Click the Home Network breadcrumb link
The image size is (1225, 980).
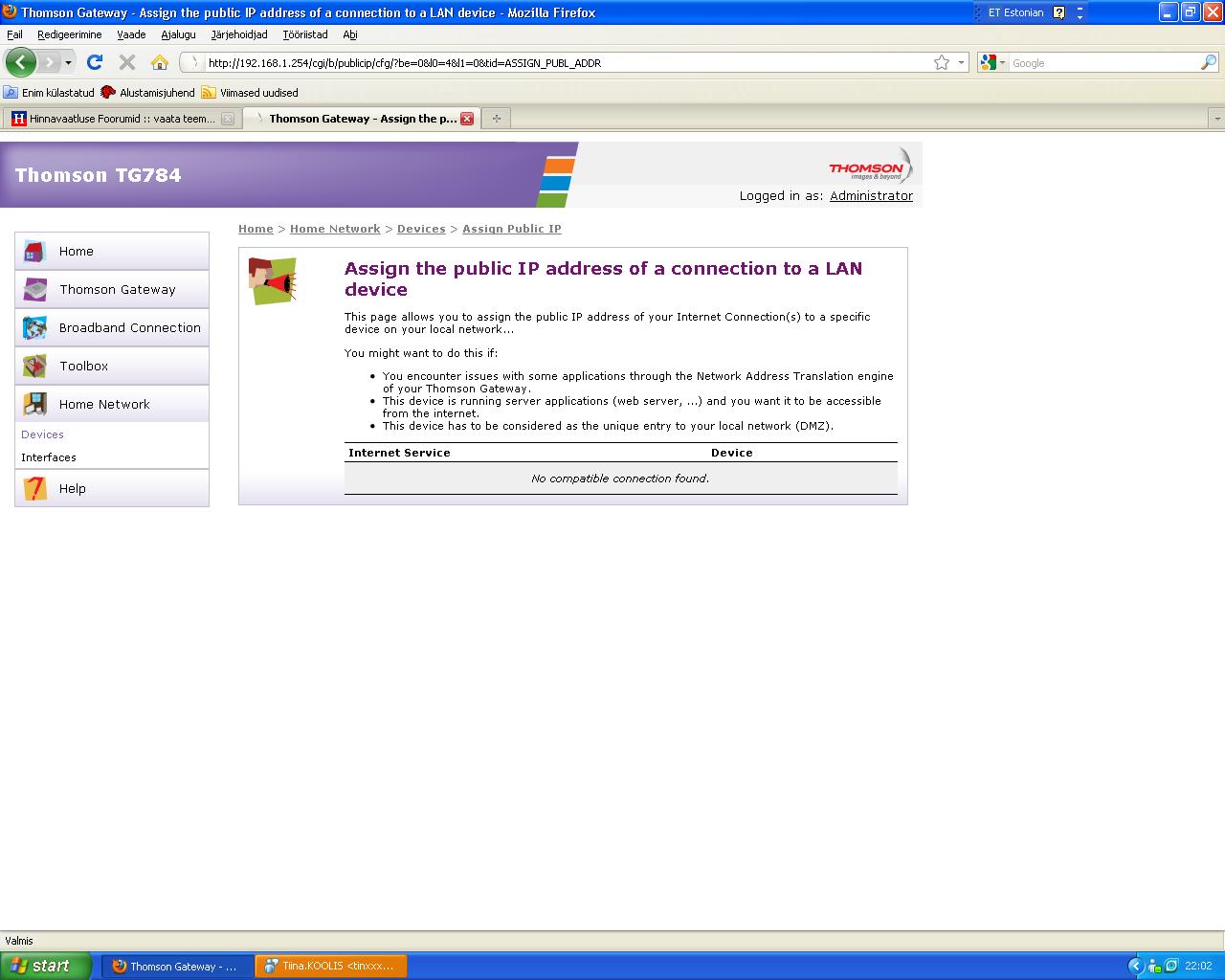pyautogui.click(x=335, y=229)
